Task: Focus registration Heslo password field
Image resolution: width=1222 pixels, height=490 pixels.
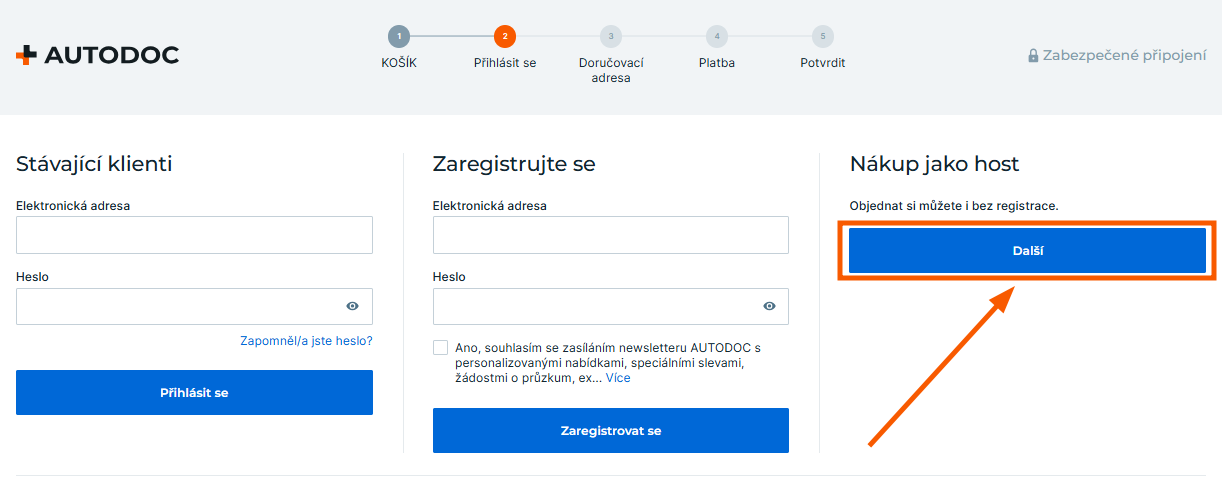Action: point(590,306)
